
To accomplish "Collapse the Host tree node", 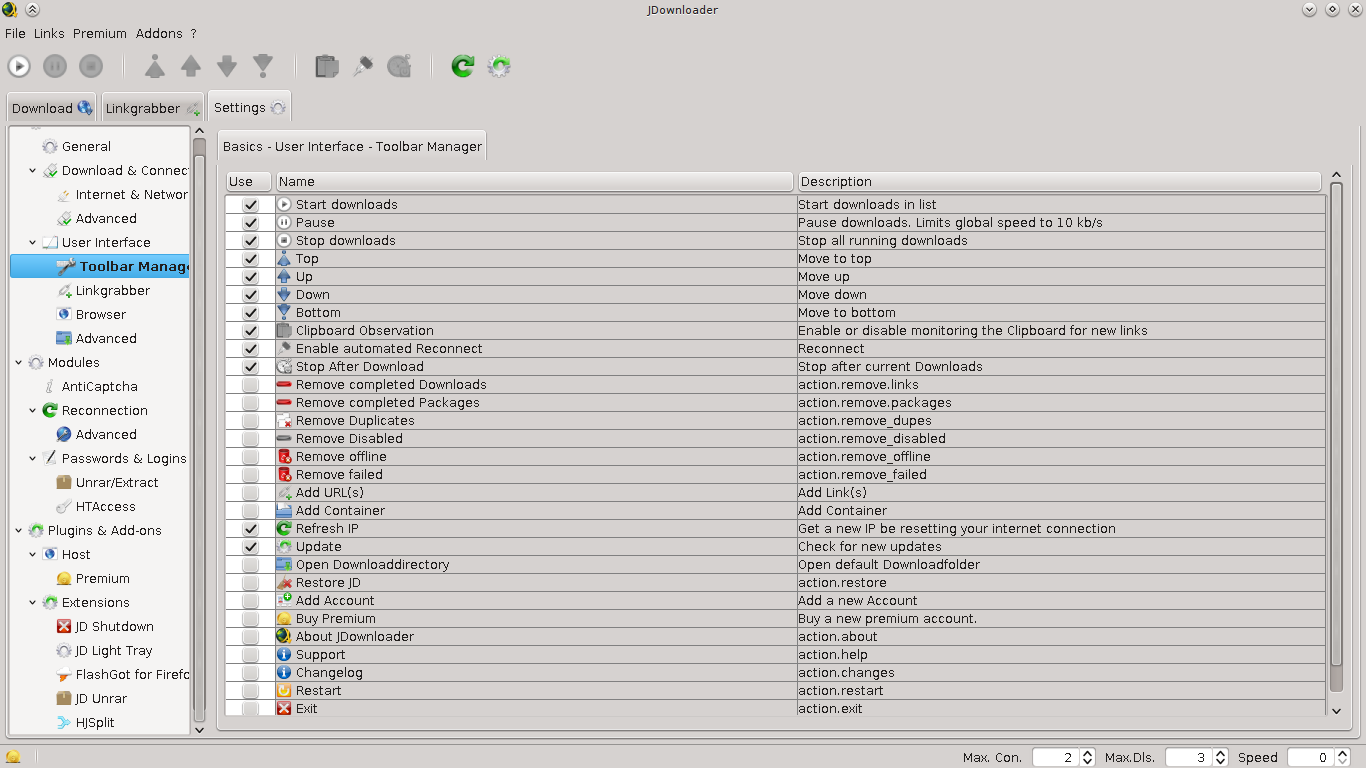I will (33, 555).
